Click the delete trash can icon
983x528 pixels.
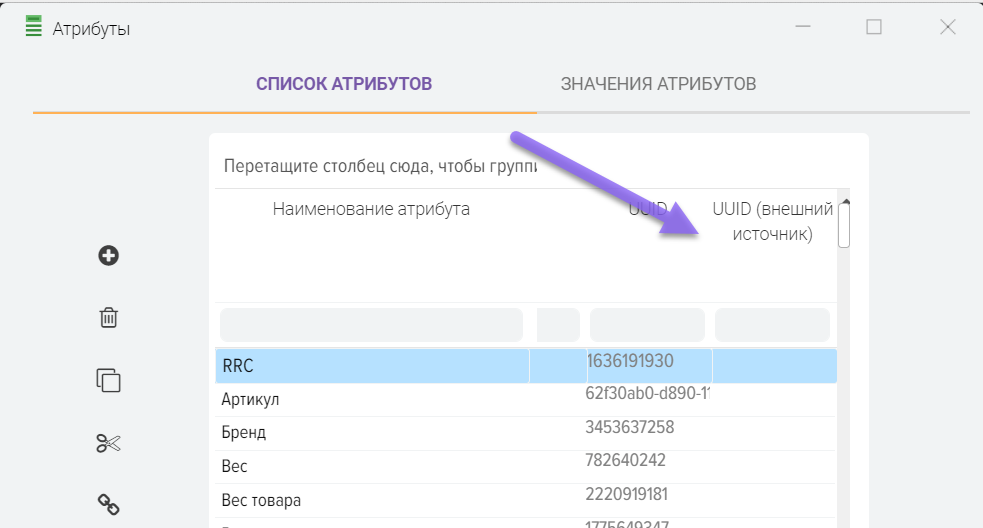coord(108,318)
